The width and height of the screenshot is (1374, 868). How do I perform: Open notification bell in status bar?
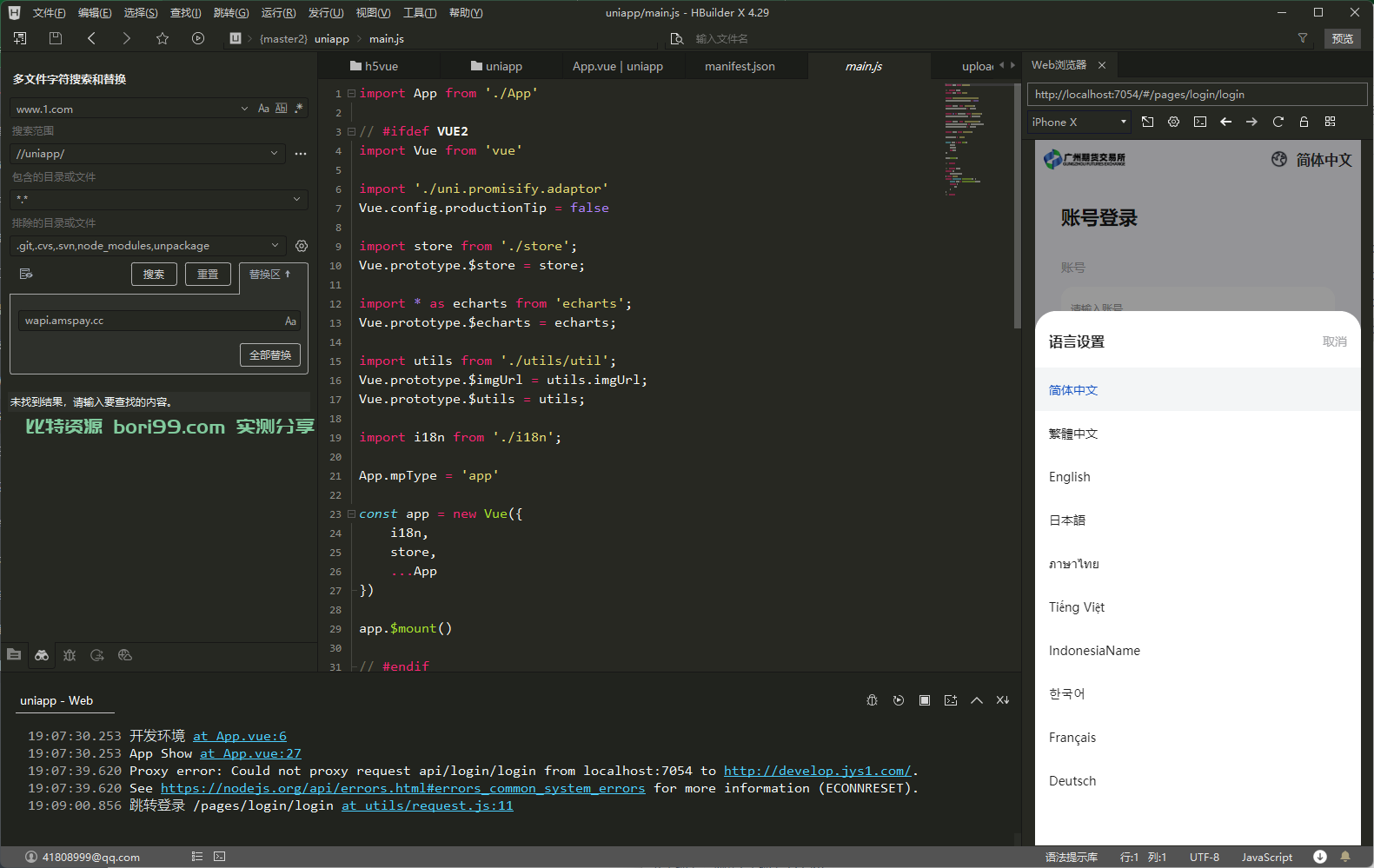coord(1345,857)
